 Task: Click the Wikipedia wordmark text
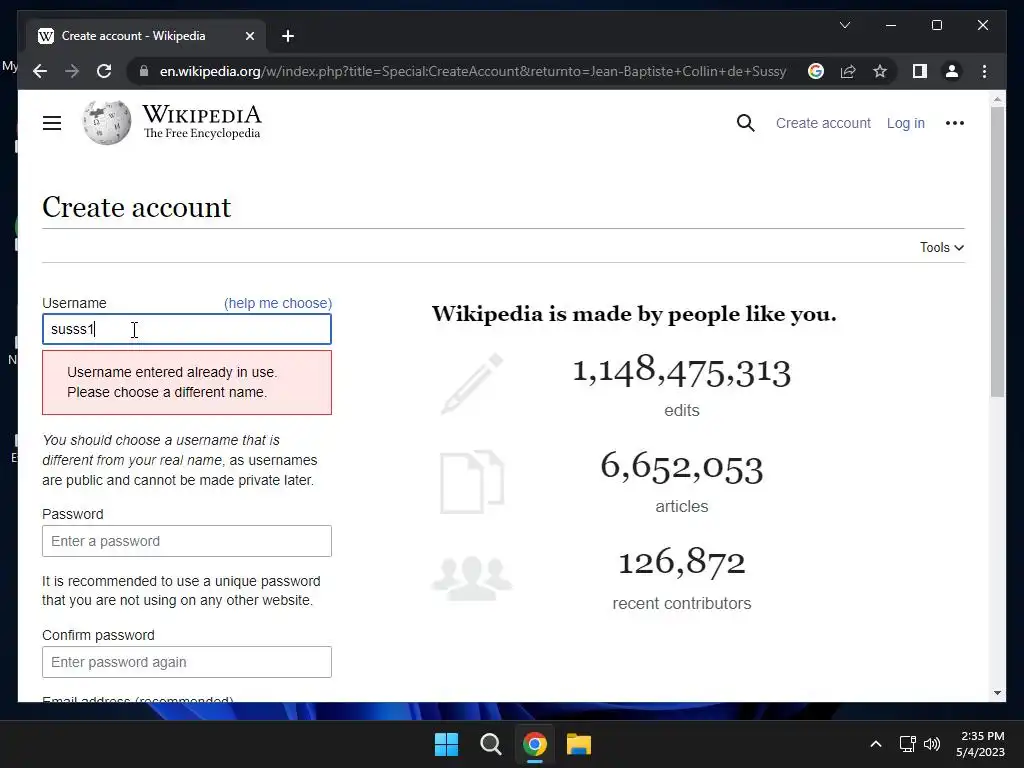point(202,115)
